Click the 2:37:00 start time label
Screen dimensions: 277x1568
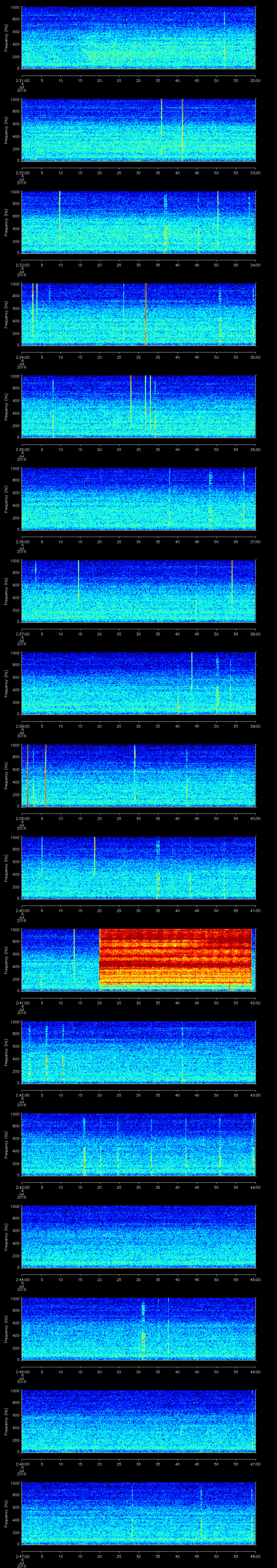[22, 634]
